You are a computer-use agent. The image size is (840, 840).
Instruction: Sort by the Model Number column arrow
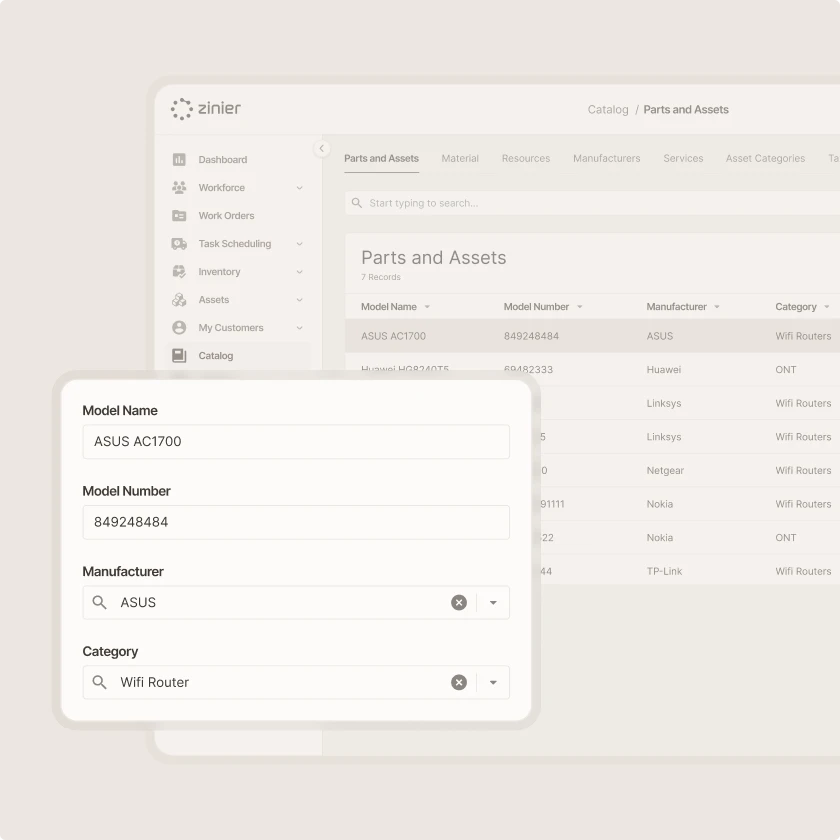[x=580, y=307]
